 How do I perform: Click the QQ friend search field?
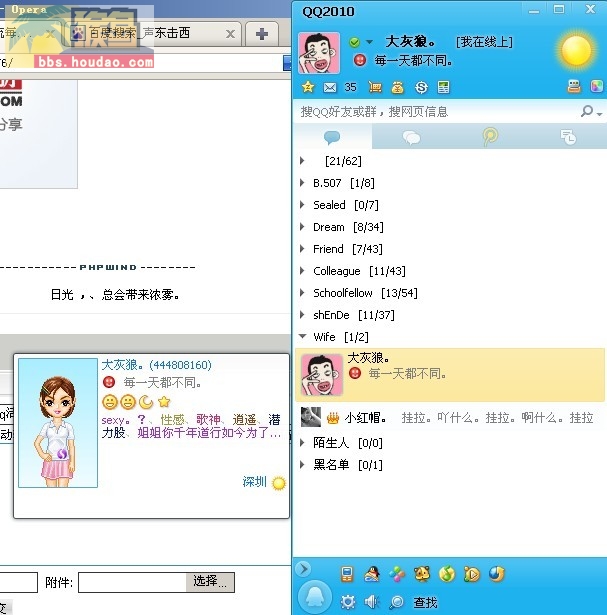[x=437, y=112]
